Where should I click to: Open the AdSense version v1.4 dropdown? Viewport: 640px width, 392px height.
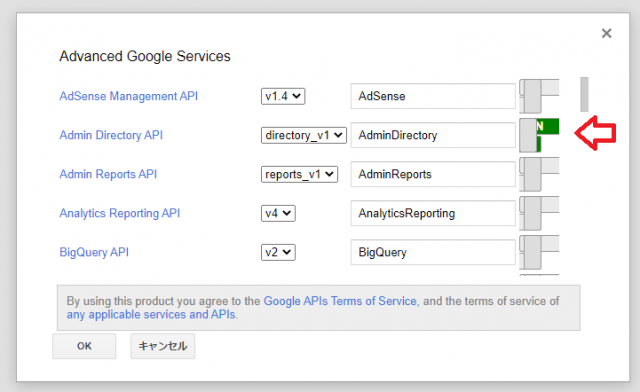[283, 96]
